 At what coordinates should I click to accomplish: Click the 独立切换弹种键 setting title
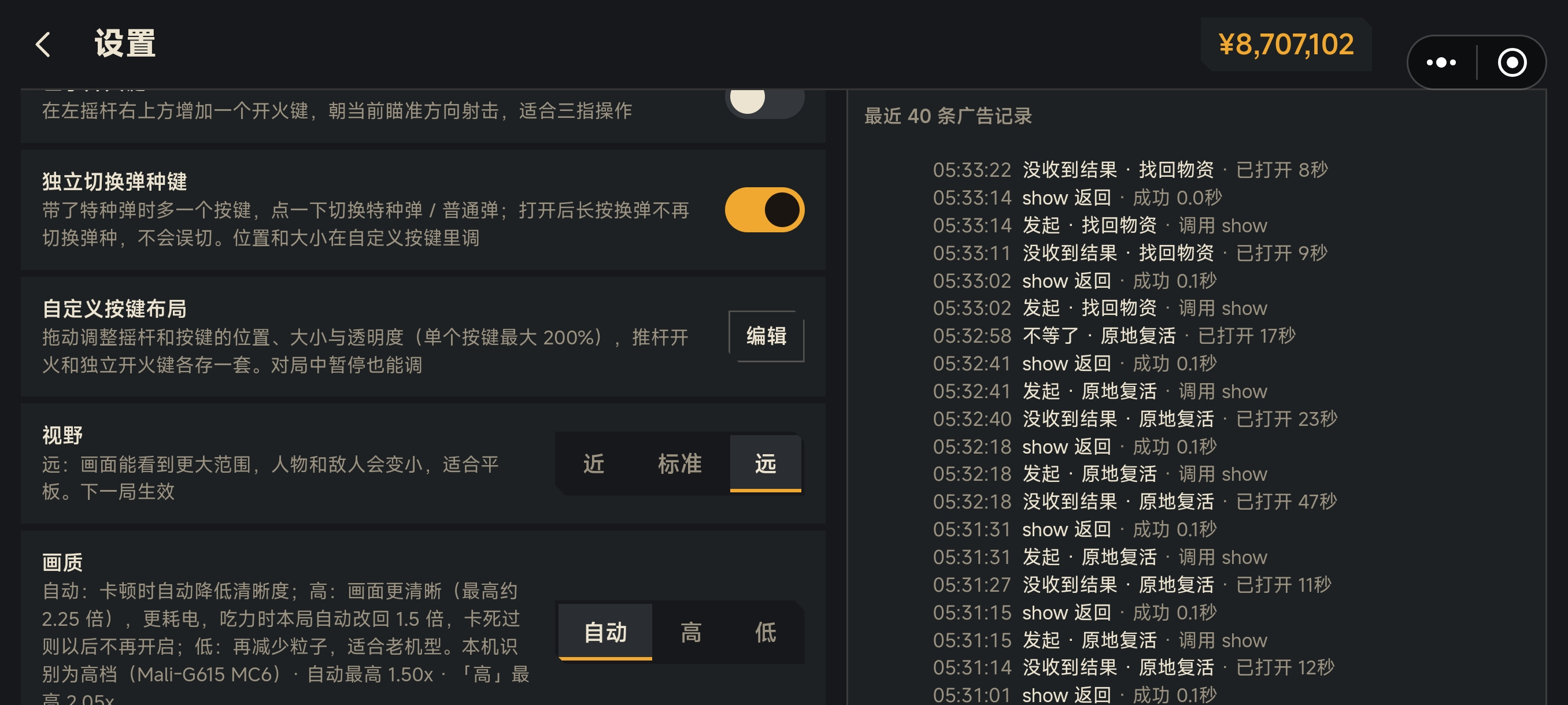(x=114, y=181)
